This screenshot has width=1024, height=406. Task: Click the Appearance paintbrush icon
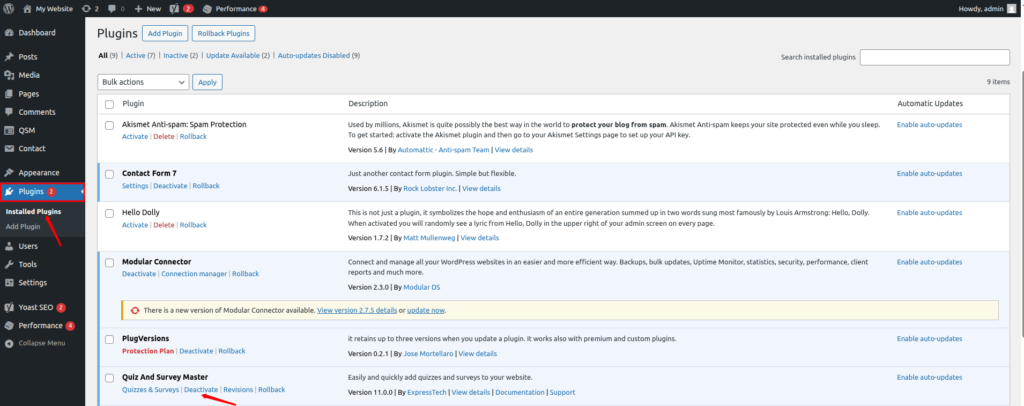[9, 173]
